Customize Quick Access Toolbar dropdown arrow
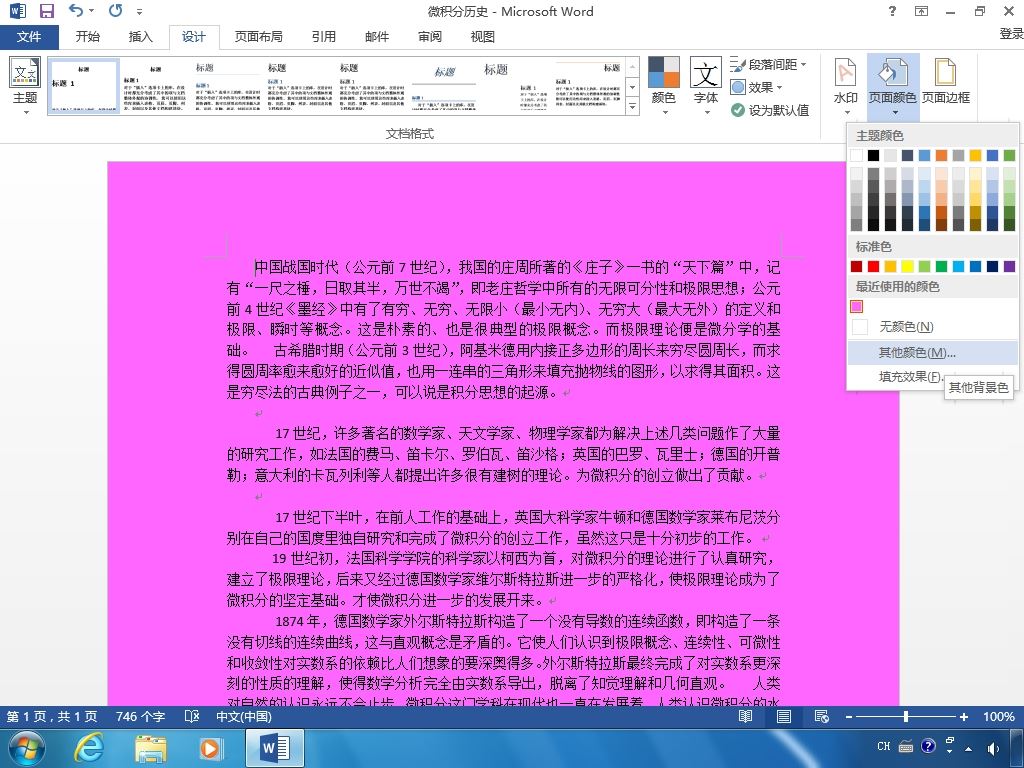The image size is (1024, 768). click(x=139, y=11)
